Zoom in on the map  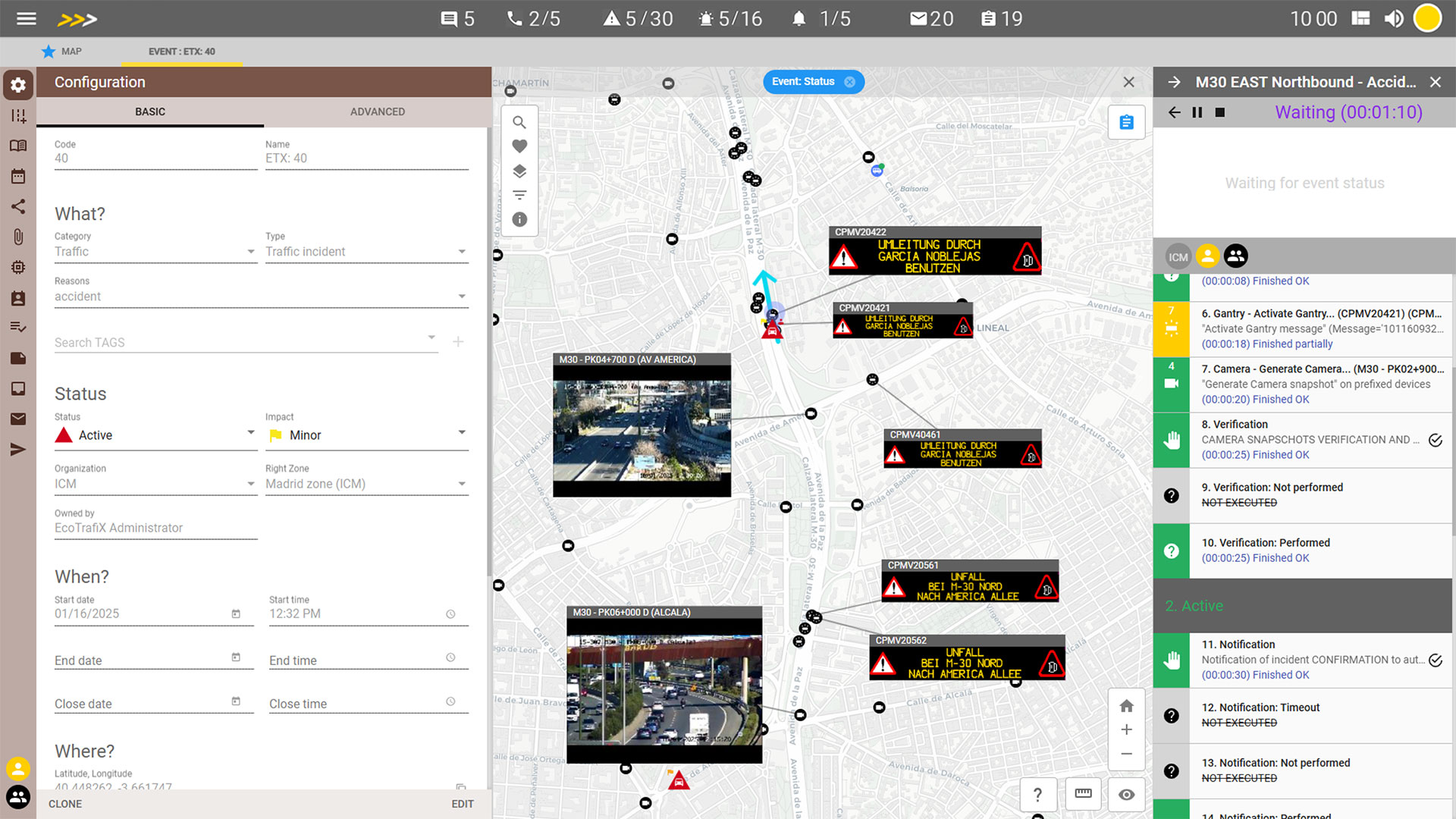point(1126,730)
